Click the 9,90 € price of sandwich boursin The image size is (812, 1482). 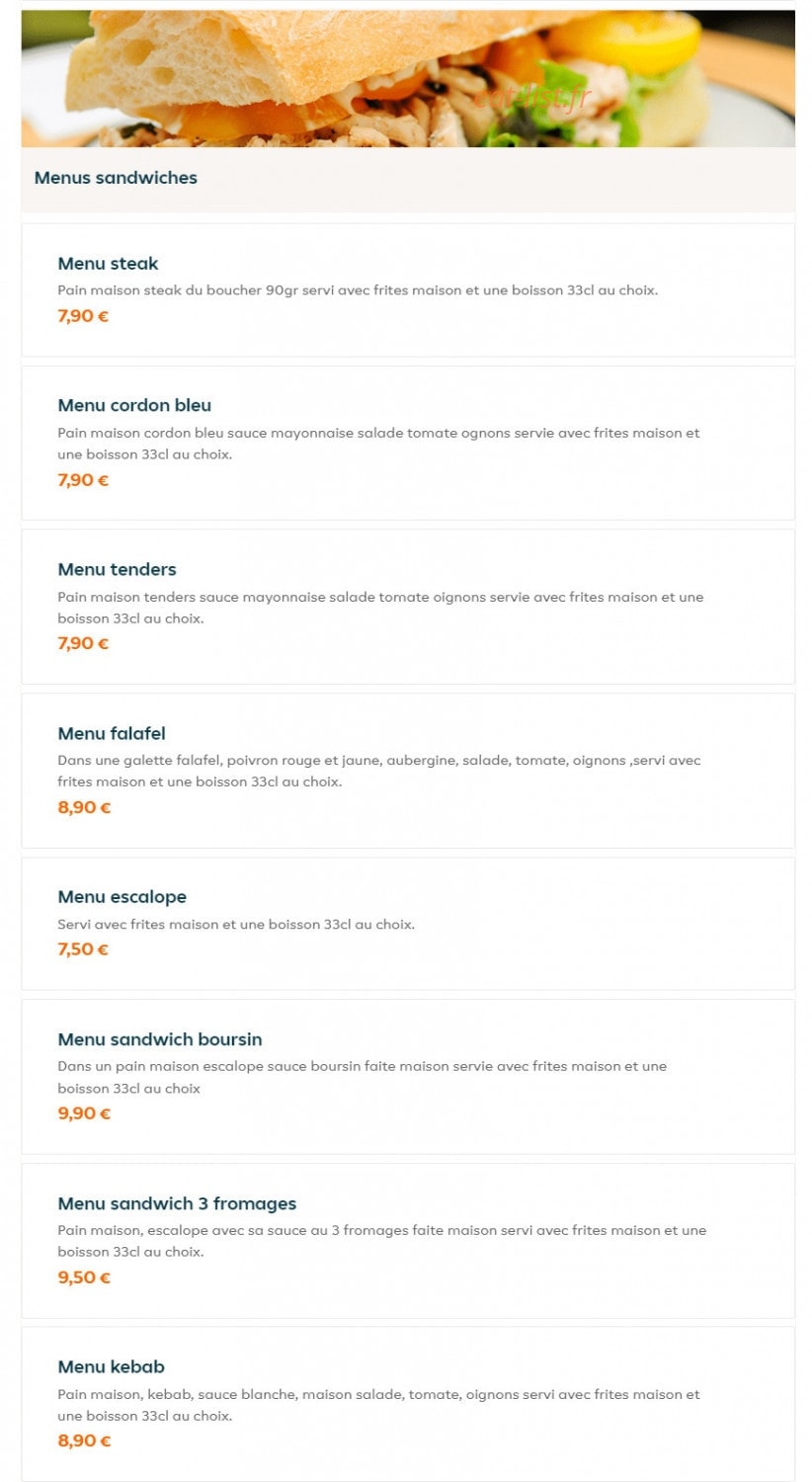point(84,1113)
